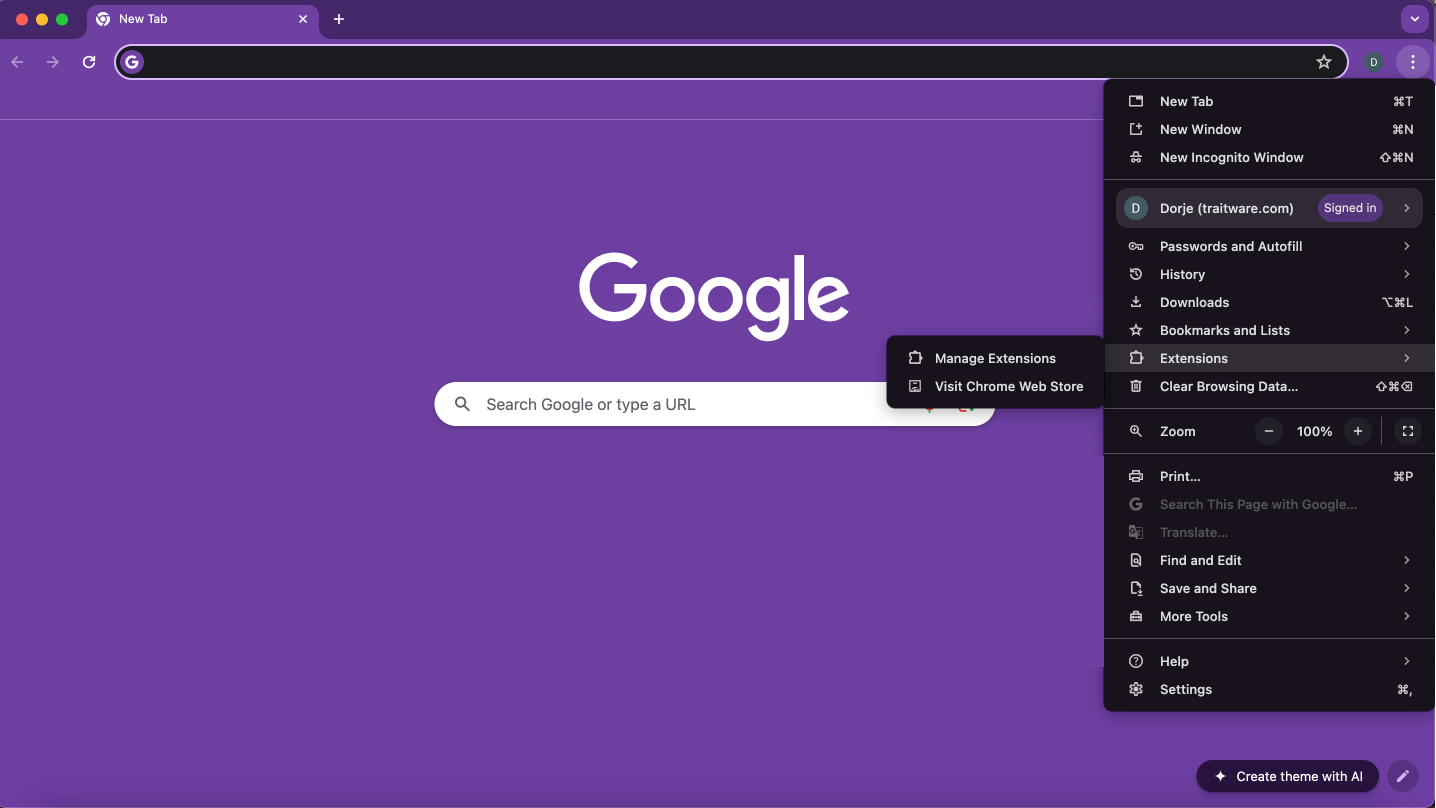Viewport: 1436px width, 808px height.
Task: Click the pencil customize Chrome icon
Action: (x=1403, y=776)
